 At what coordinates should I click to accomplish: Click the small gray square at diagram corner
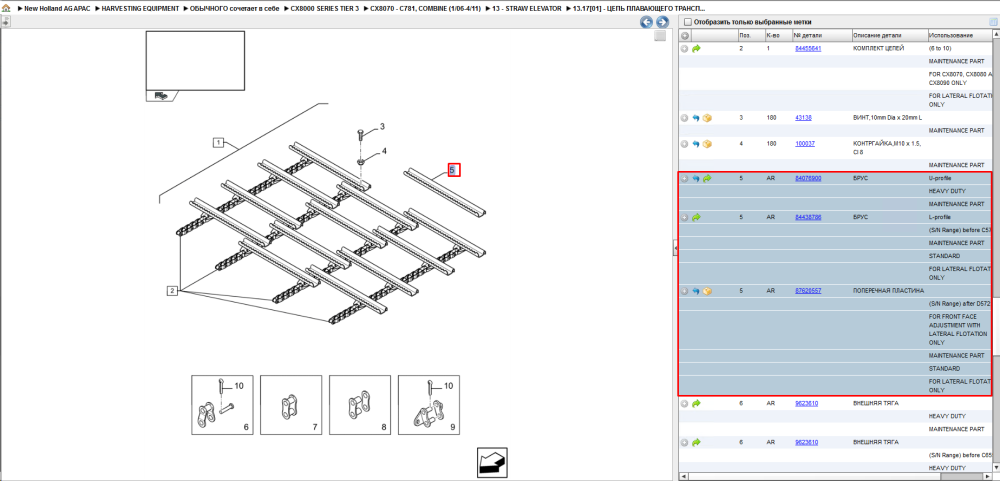[x=660, y=36]
